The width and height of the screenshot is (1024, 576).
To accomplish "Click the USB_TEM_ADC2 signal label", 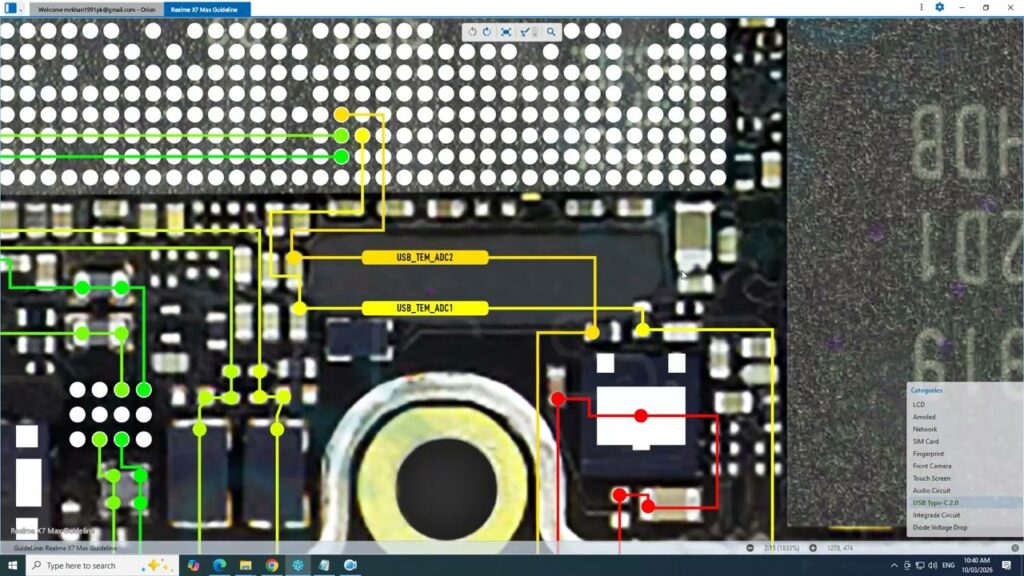I will (x=425, y=258).
